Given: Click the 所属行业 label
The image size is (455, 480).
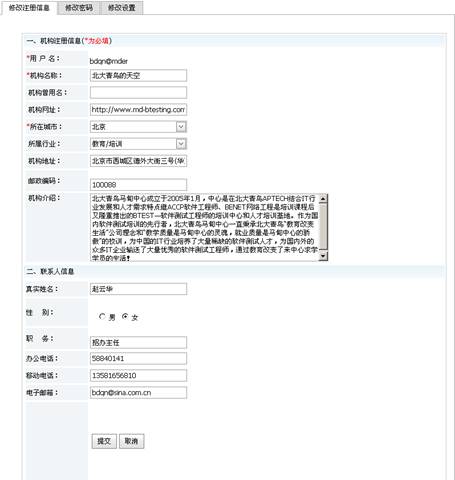Looking at the screenshot, I should [x=44, y=144].
